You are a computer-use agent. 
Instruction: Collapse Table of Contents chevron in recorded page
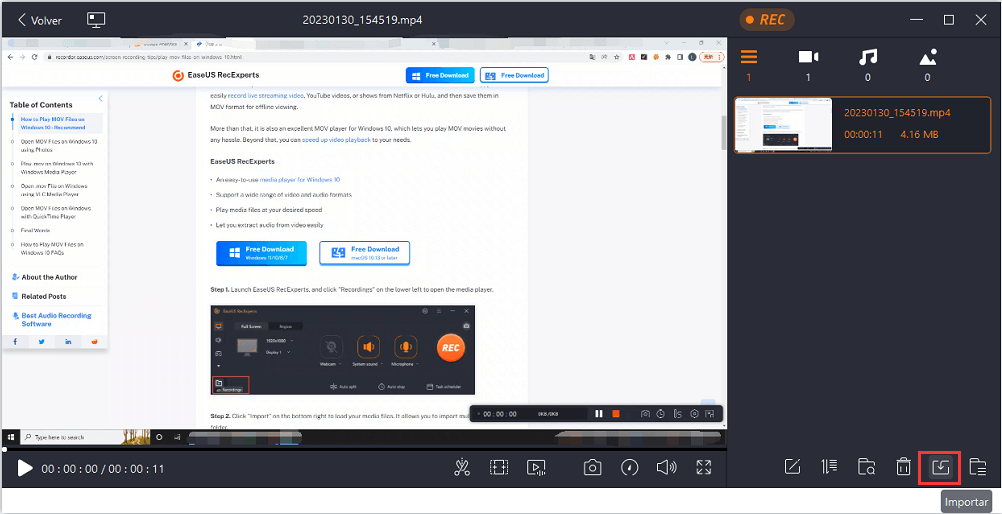pyautogui.click(x=100, y=98)
